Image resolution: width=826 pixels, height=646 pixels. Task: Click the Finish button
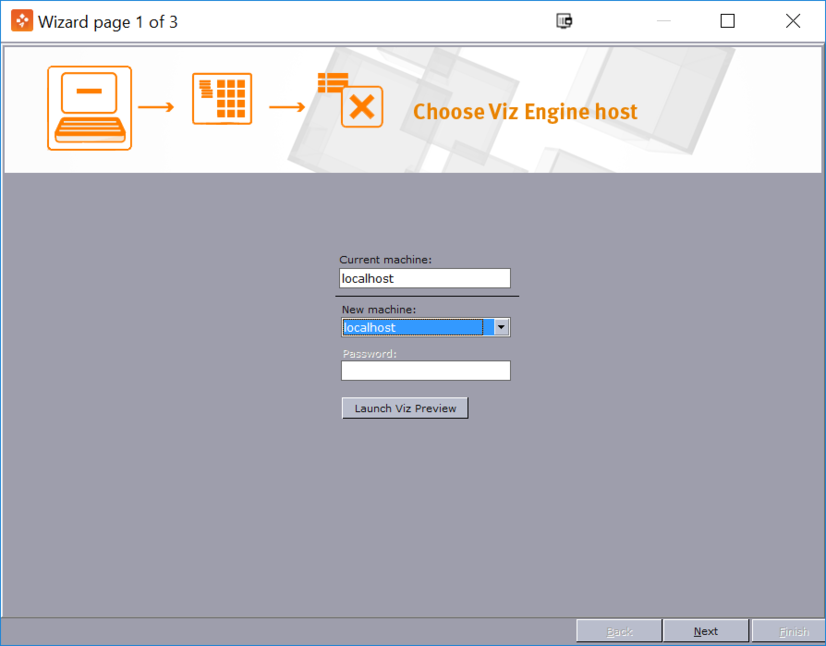click(789, 631)
